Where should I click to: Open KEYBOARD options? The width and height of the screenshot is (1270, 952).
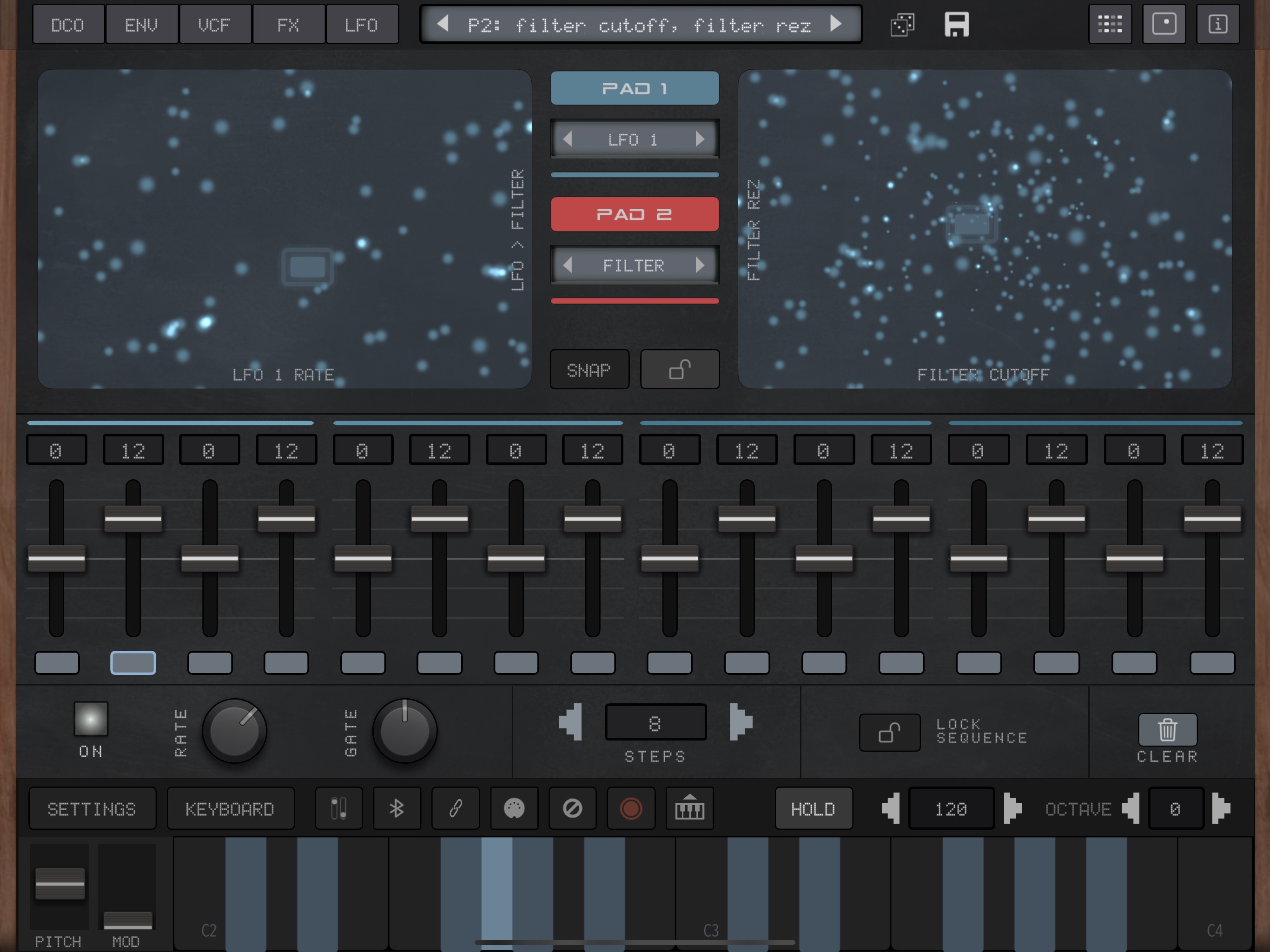(230, 808)
